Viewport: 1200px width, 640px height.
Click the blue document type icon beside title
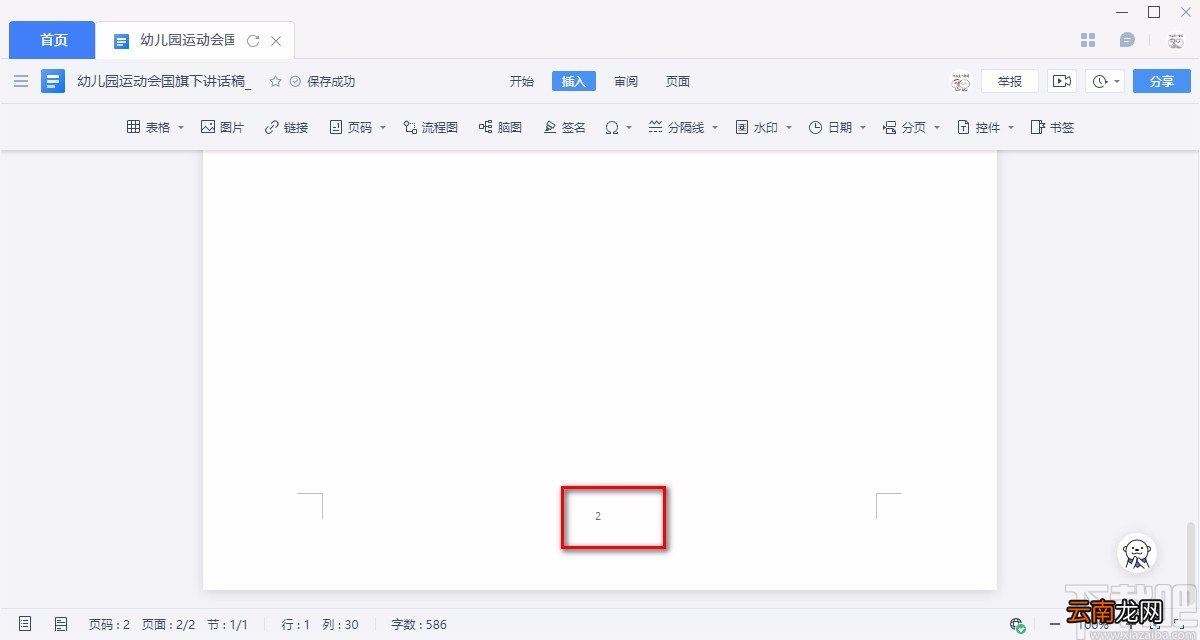pyautogui.click(x=53, y=81)
